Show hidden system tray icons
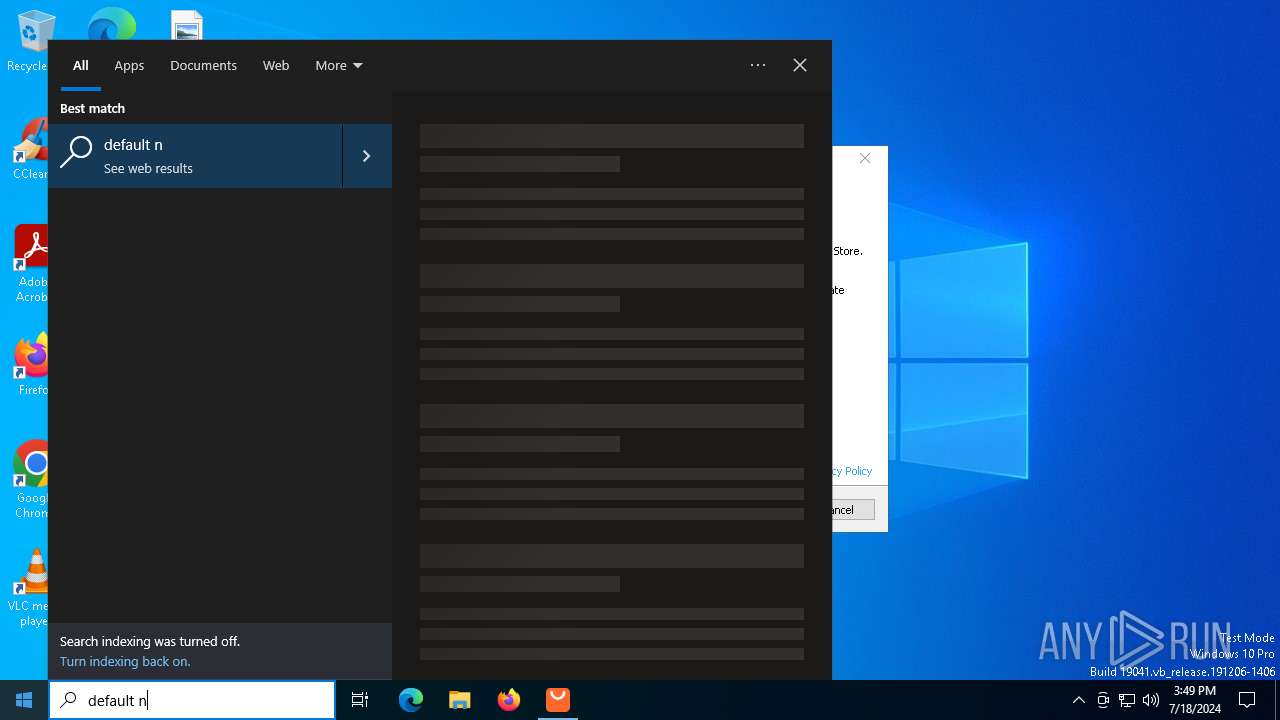Screen dimensions: 1280x720 click(x=1079, y=700)
